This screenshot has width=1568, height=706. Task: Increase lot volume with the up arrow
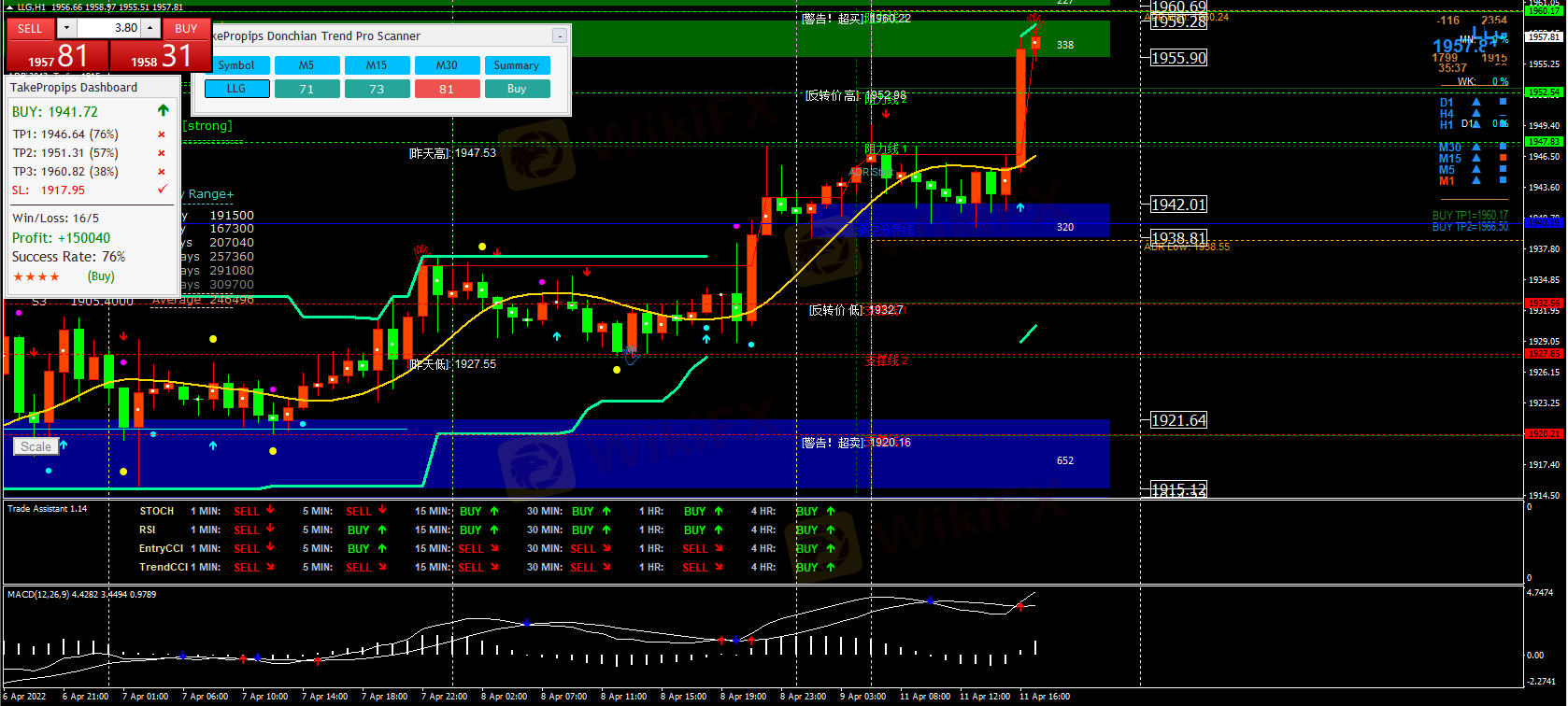pos(150,28)
